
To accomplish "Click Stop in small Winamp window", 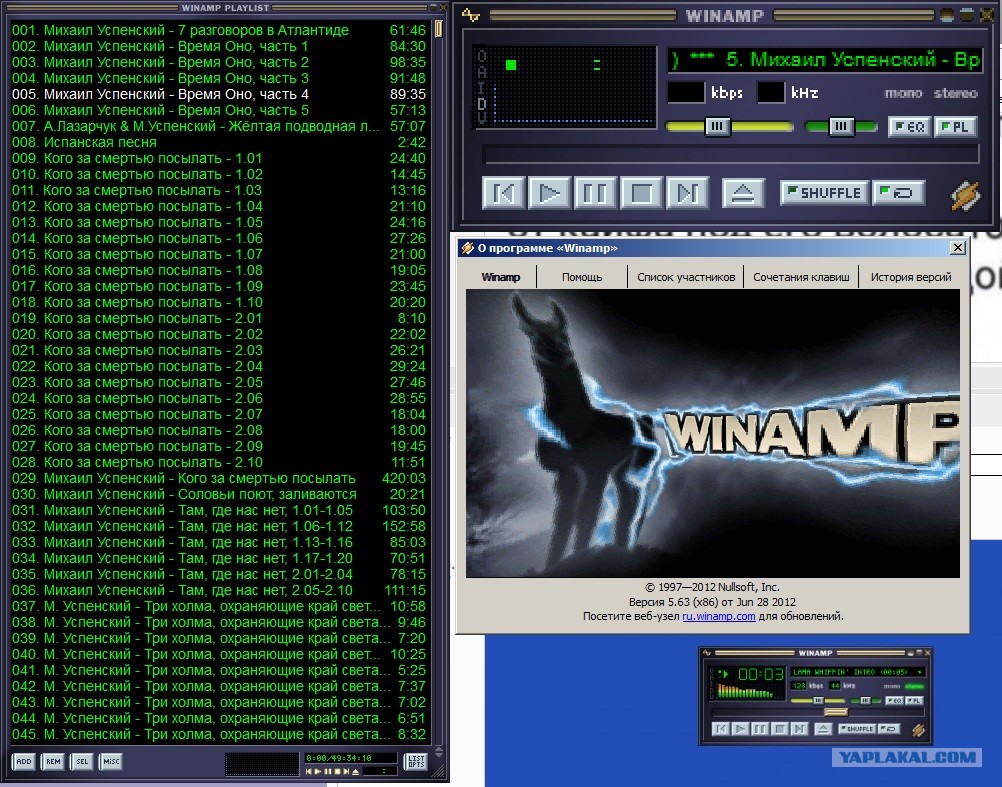I will (779, 729).
